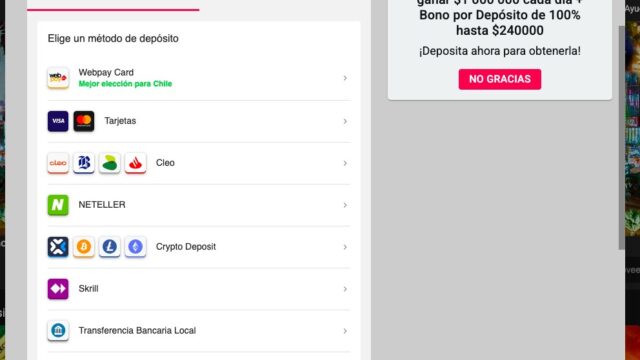Select the Ethereum icon
This screenshot has height=360, width=640.
(x=135, y=247)
